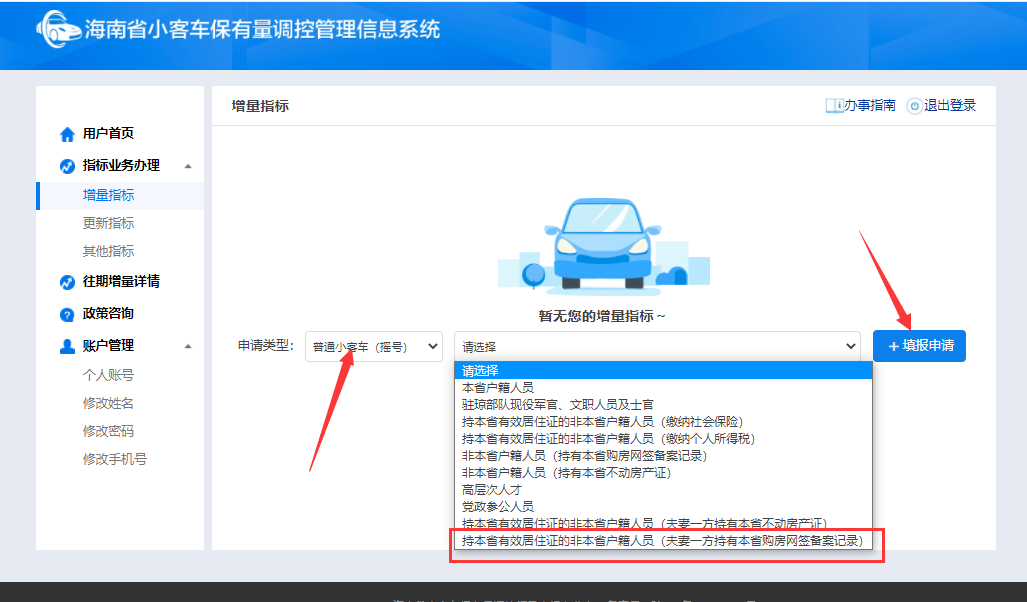Go to 修改密码 page
Image resolution: width=1027 pixels, height=602 pixels.
tap(108, 432)
